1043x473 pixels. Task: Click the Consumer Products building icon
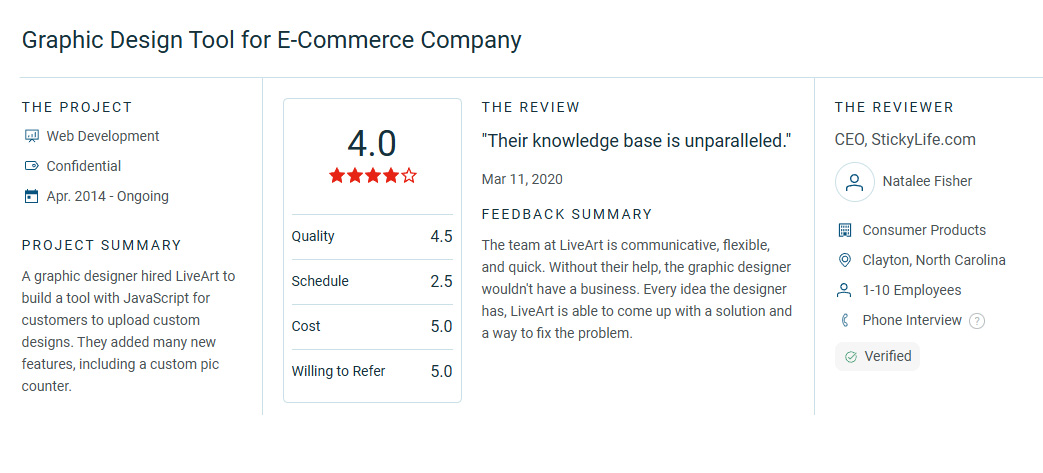845,230
